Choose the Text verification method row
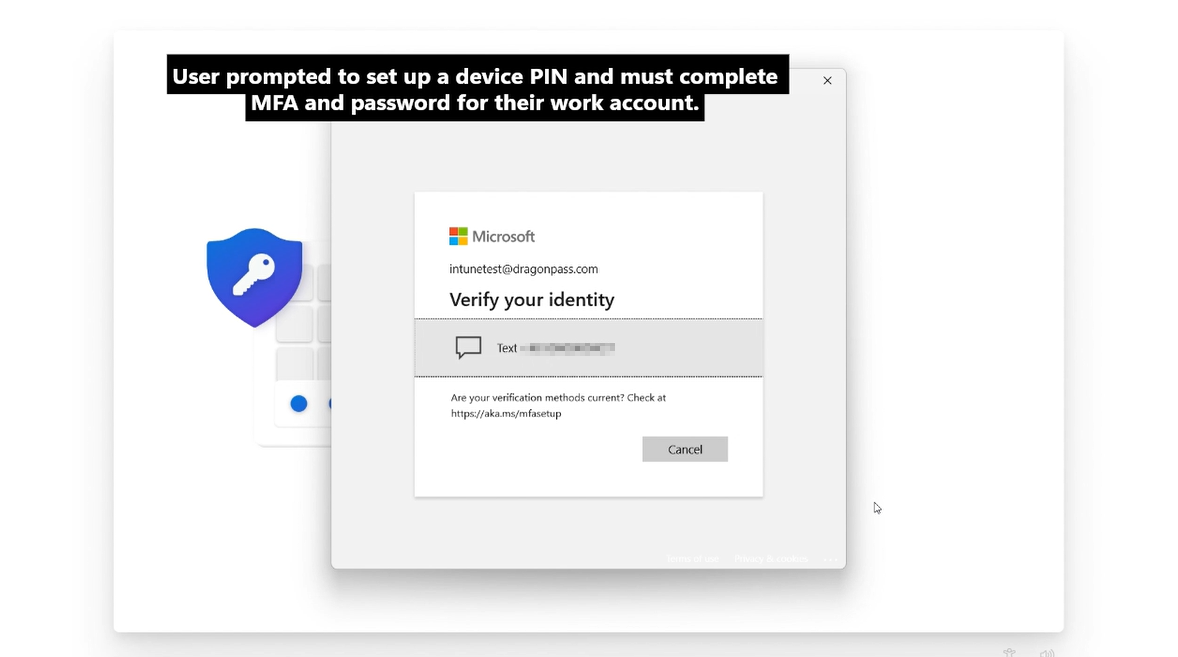This screenshot has width=1178, height=657. [588, 348]
